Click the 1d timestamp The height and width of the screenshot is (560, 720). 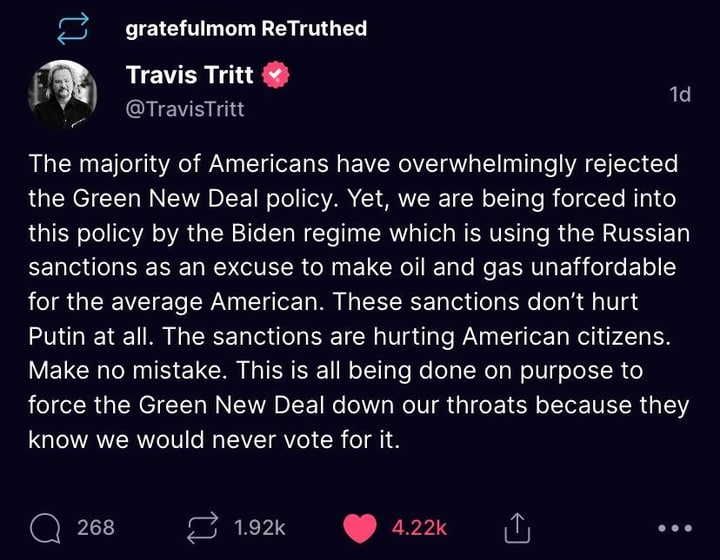[679, 95]
